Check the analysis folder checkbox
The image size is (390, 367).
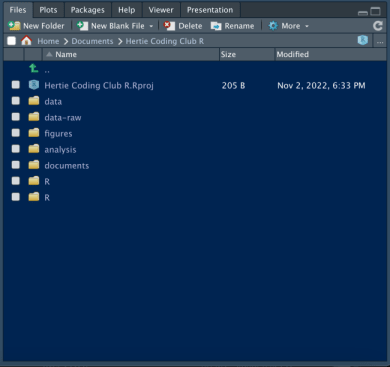(16, 149)
